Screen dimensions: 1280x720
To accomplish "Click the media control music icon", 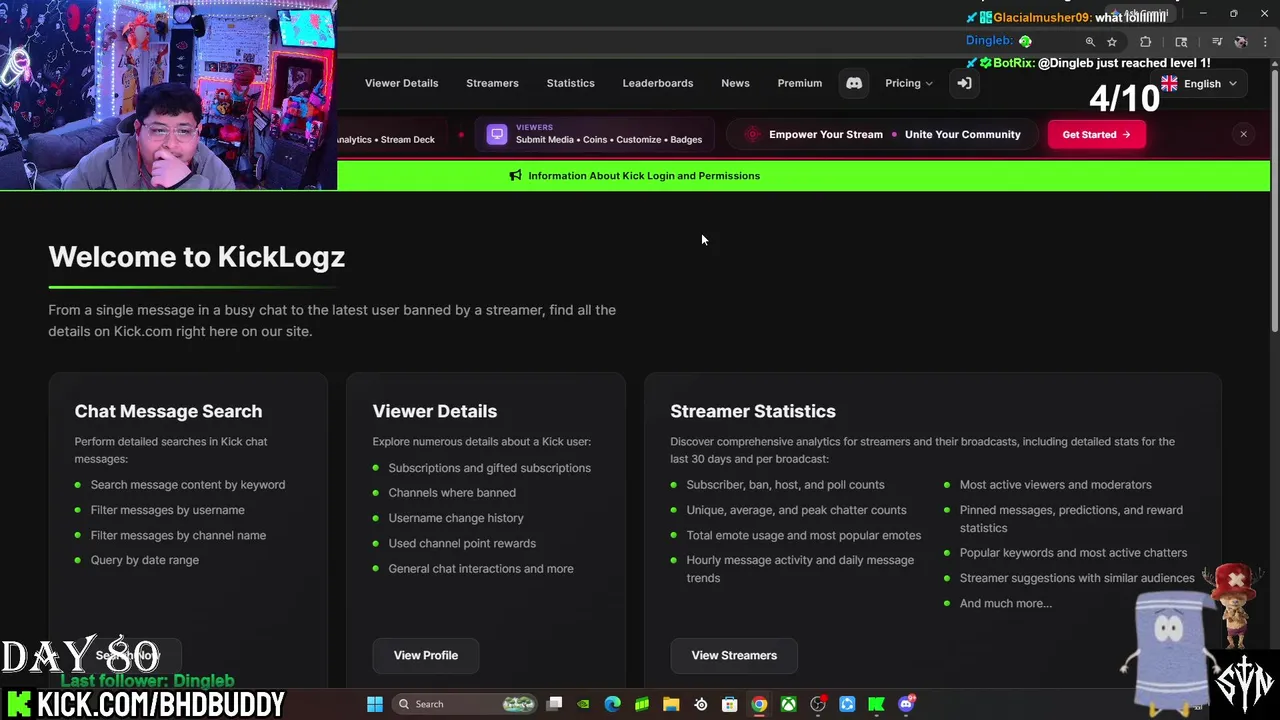I will [x=1217, y=42].
